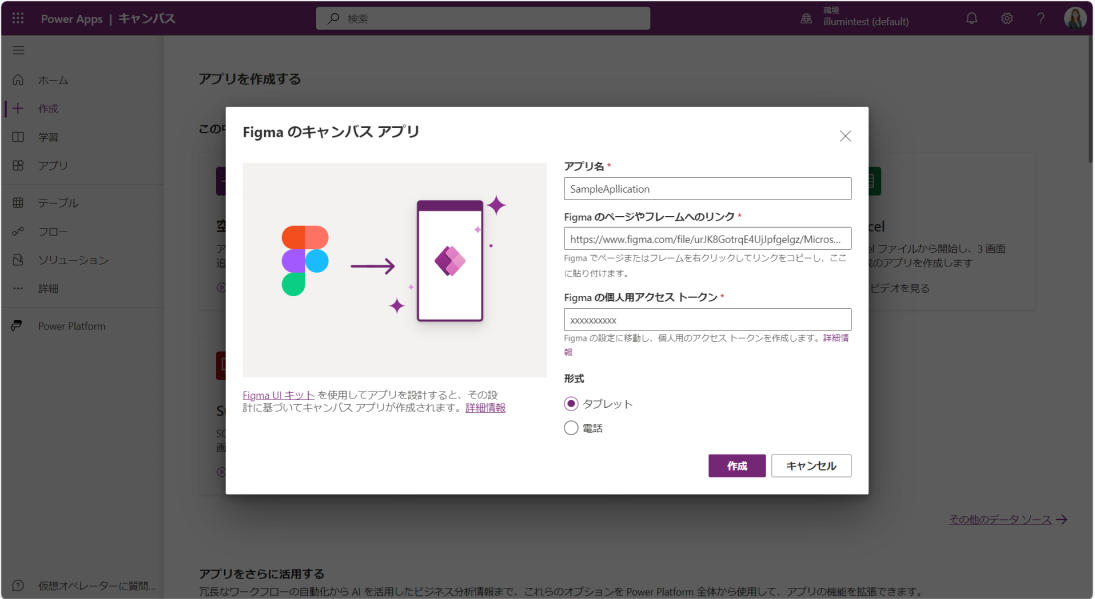The height and width of the screenshot is (599, 1095).
Task: Click the Figma link URL input field
Action: coord(707,239)
